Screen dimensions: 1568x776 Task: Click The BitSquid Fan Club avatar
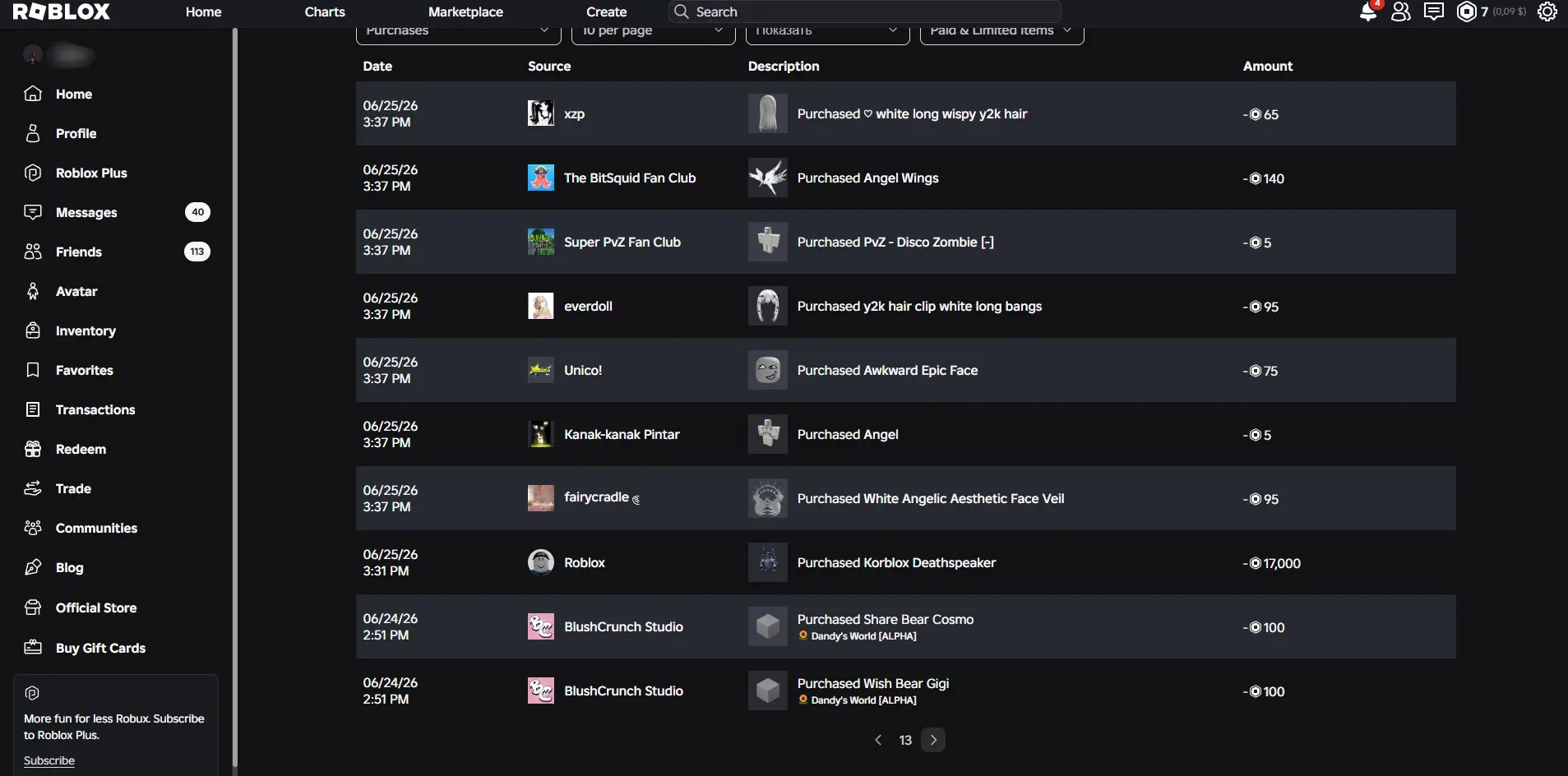tap(540, 178)
